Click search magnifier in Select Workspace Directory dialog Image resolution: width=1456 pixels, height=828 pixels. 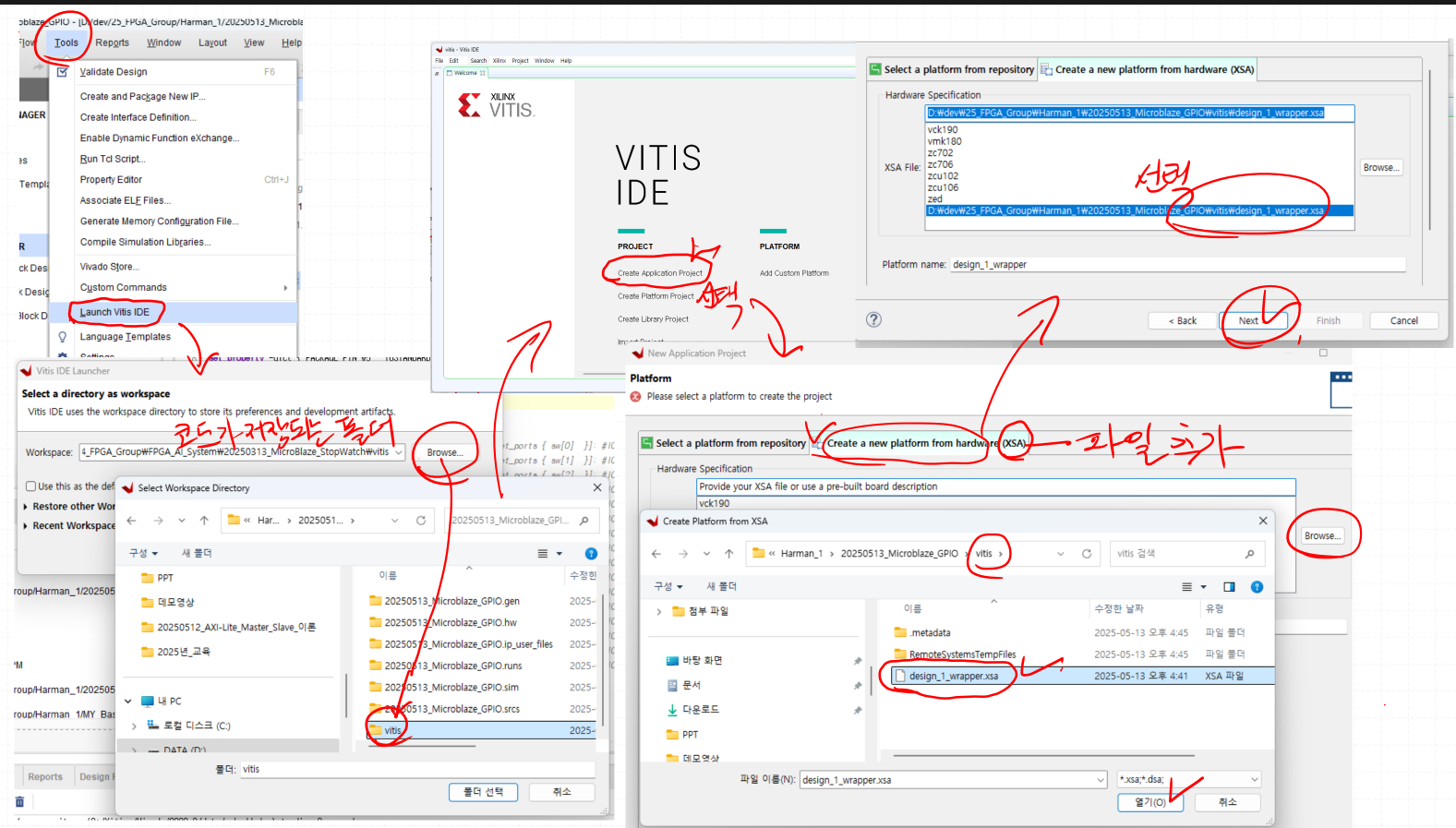(x=584, y=521)
